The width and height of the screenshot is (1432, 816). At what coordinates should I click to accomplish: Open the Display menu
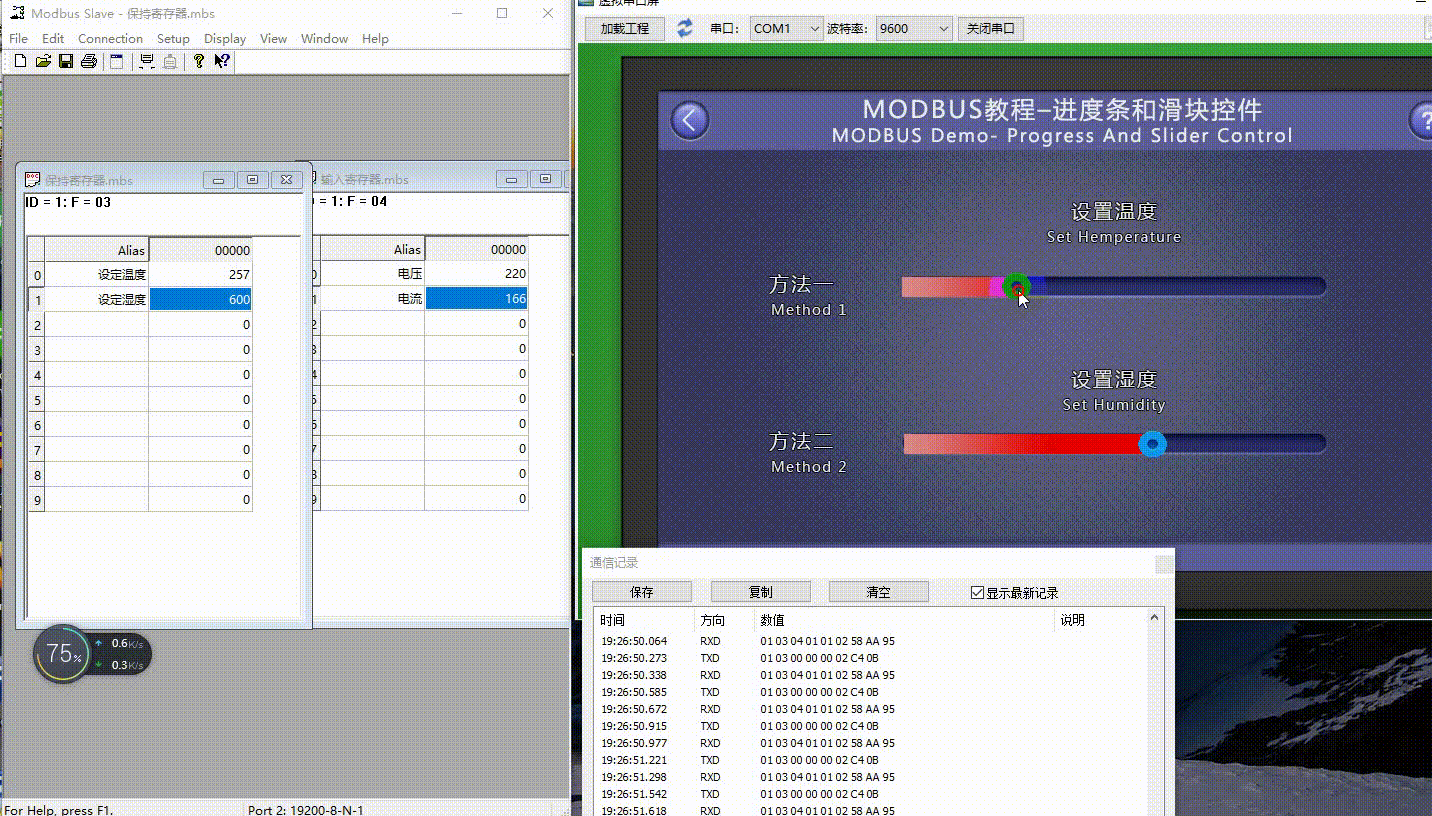225,39
